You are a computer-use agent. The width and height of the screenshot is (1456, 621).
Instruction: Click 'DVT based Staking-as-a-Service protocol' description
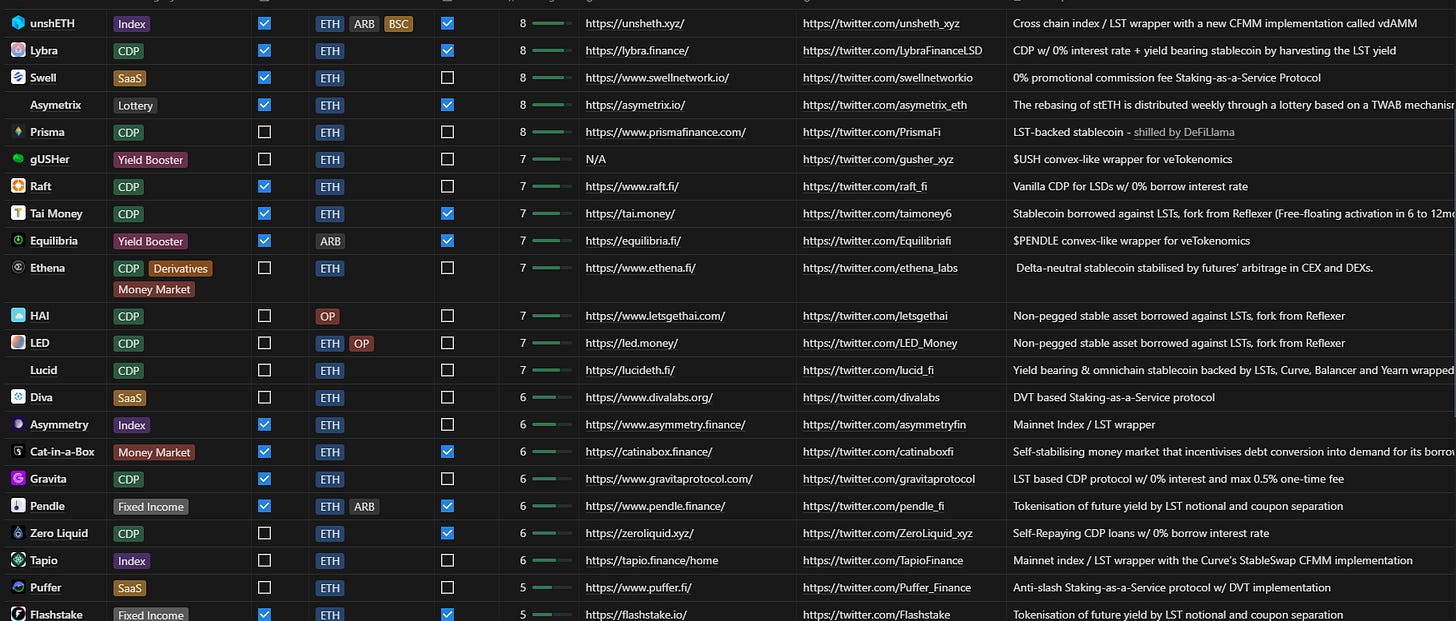point(1114,397)
